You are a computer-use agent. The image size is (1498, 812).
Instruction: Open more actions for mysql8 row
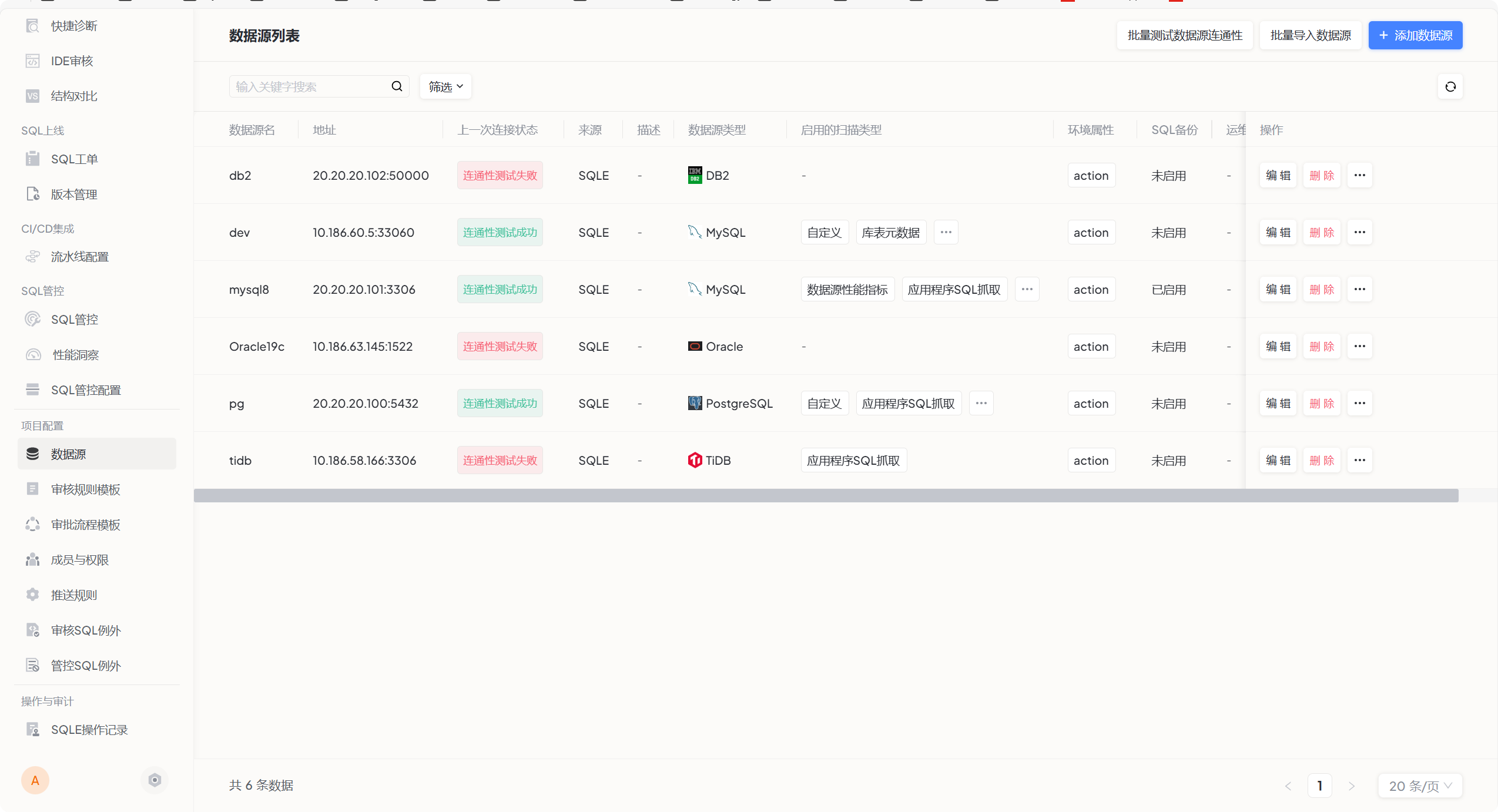click(x=1360, y=289)
